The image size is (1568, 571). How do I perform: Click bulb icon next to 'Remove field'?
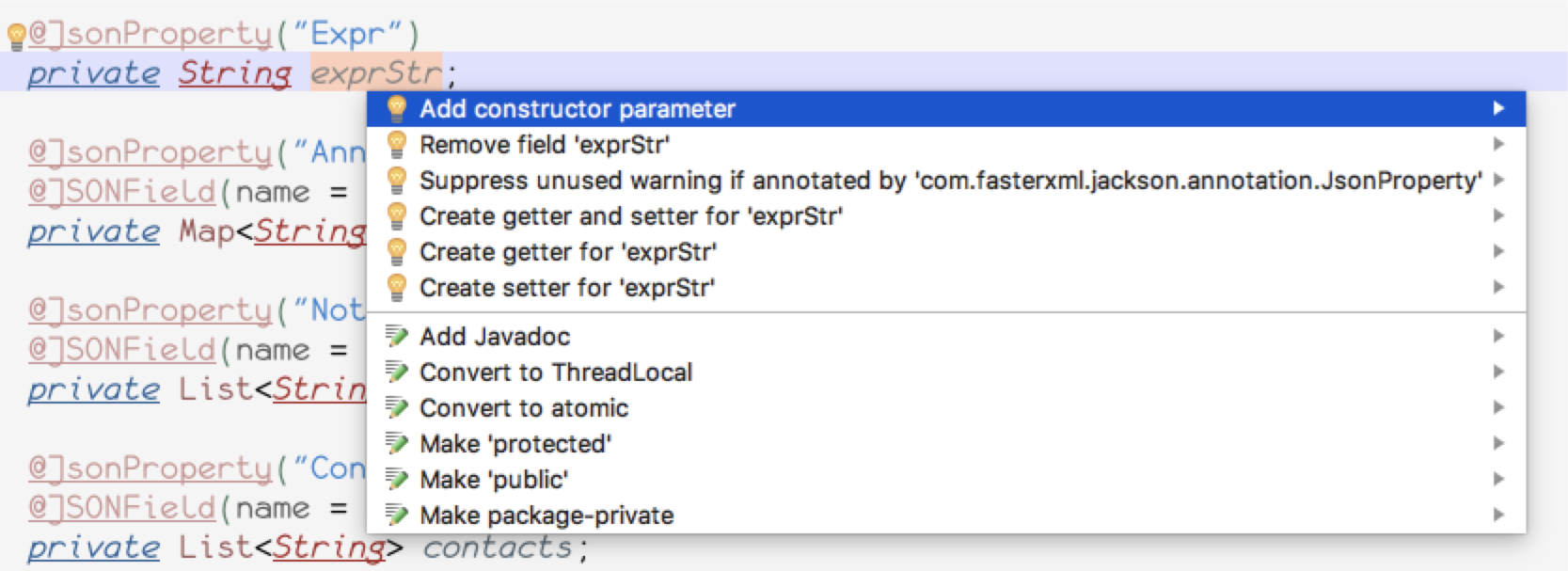pos(397,145)
